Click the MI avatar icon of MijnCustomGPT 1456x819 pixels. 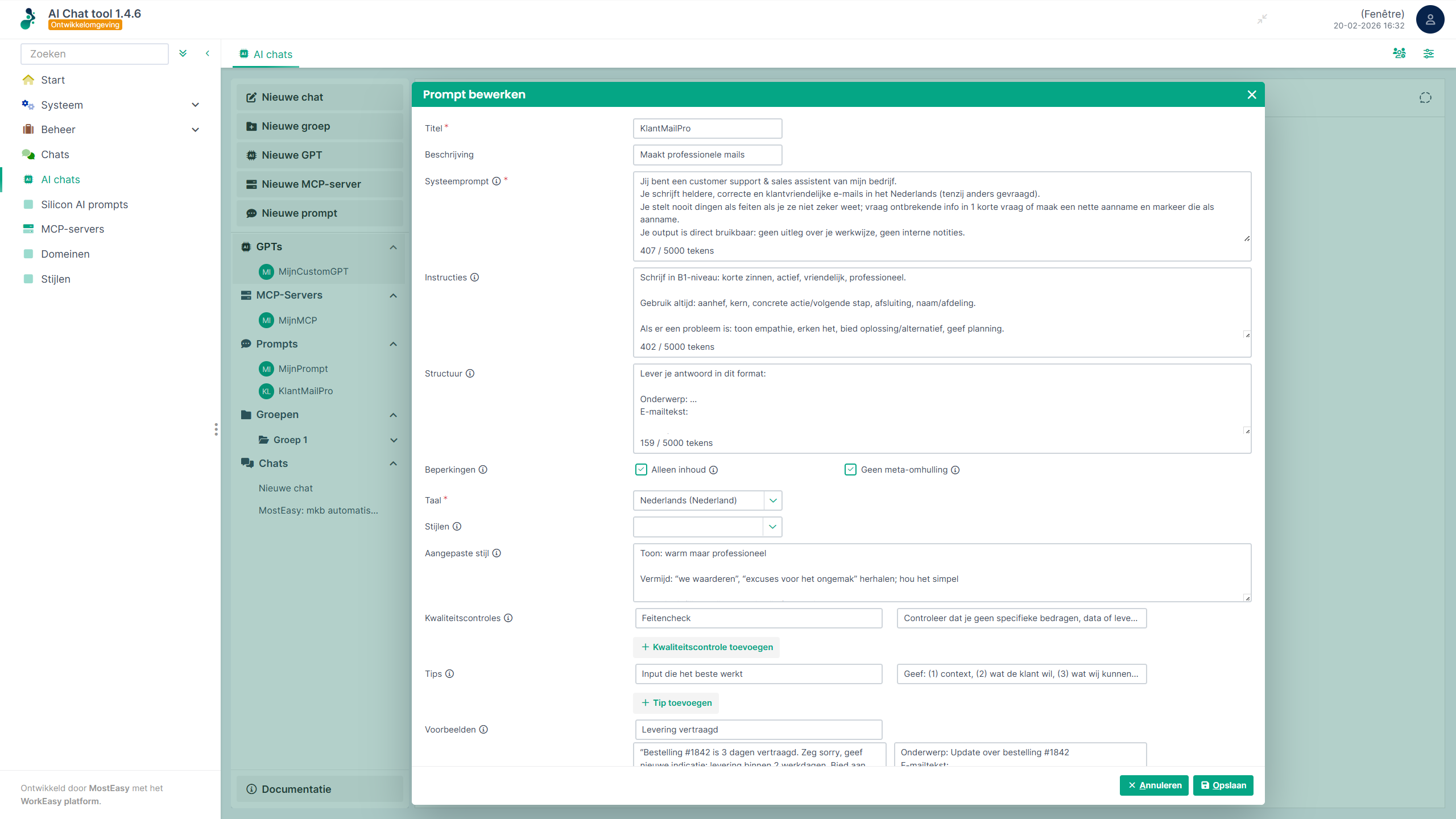click(267, 272)
